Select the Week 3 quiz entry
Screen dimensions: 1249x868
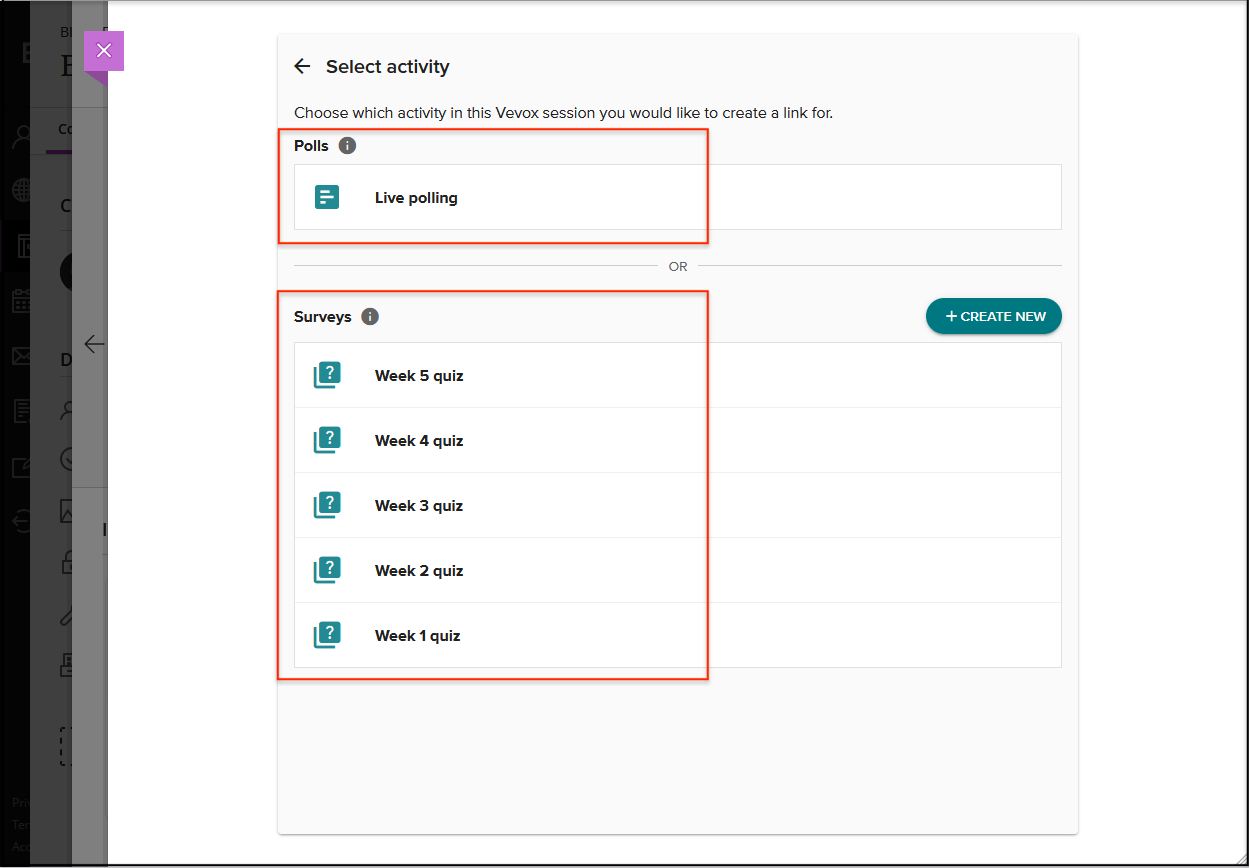(x=418, y=505)
